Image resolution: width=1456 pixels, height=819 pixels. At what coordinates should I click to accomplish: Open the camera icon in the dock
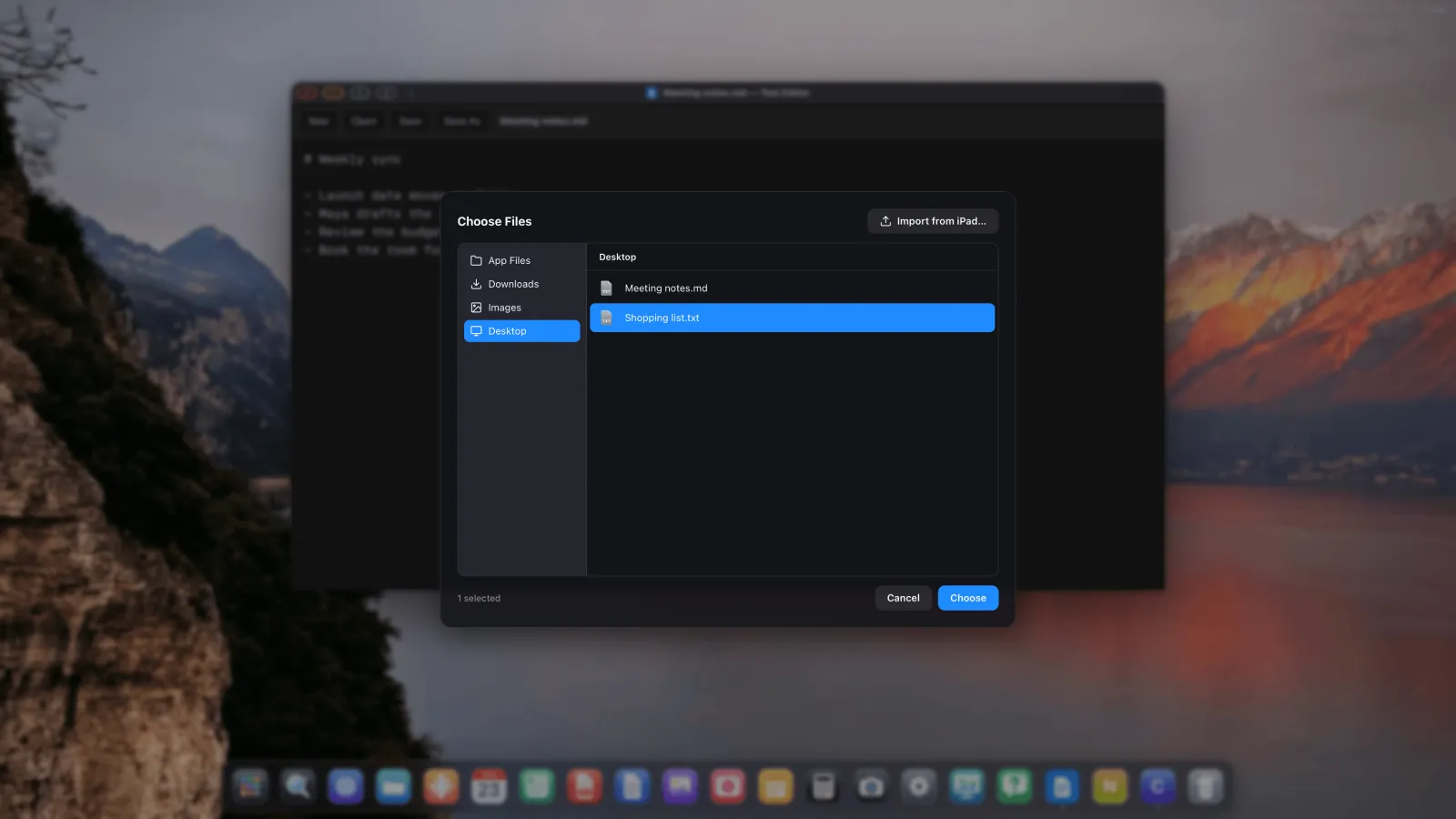click(x=871, y=786)
